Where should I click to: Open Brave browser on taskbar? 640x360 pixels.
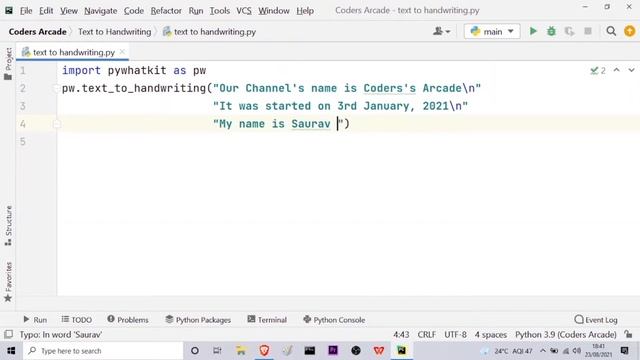pos(264,351)
